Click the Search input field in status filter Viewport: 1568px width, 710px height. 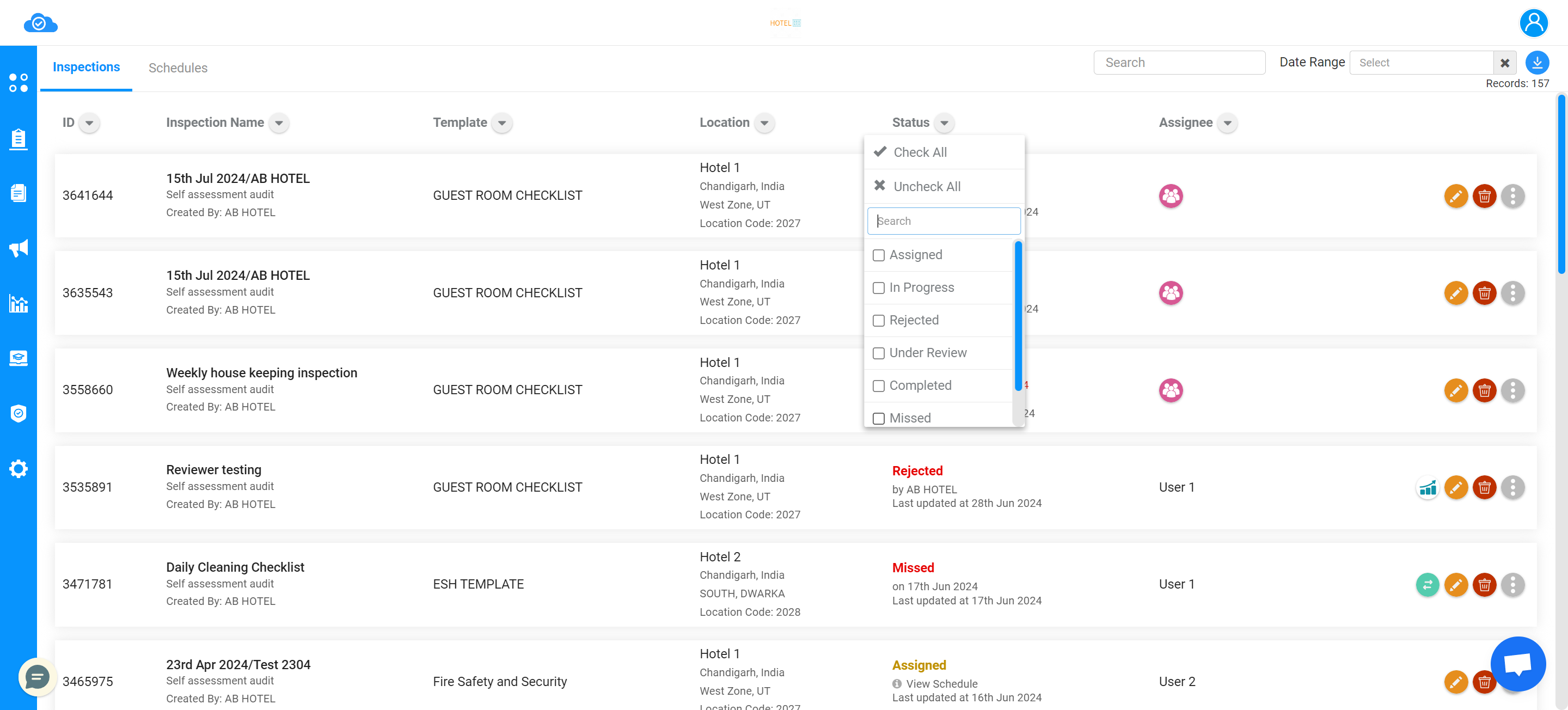pyautogui.click(x=943, y=221)
